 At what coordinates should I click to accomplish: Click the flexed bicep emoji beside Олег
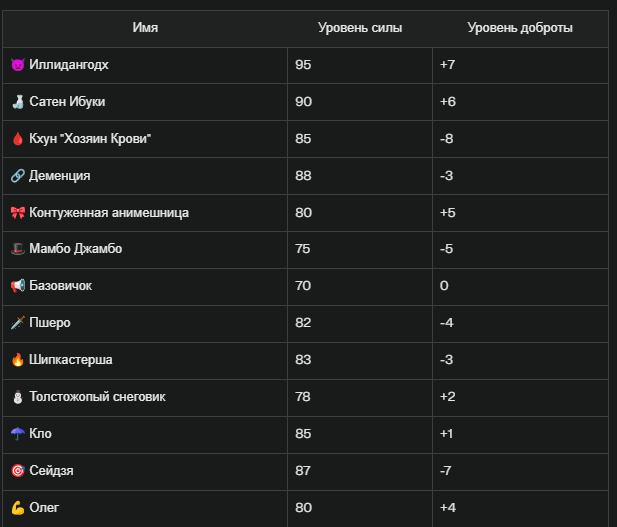pos(18,508)
